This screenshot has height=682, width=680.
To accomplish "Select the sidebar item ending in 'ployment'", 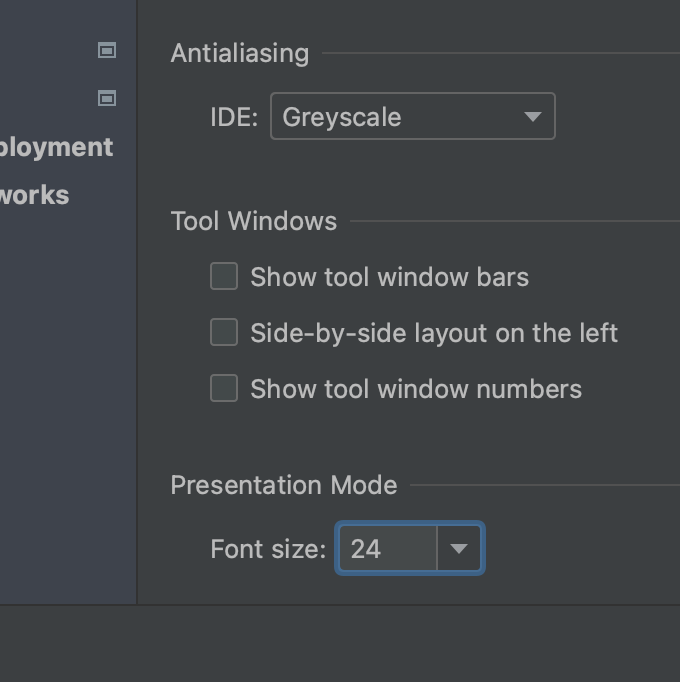I will coord(56,147).
